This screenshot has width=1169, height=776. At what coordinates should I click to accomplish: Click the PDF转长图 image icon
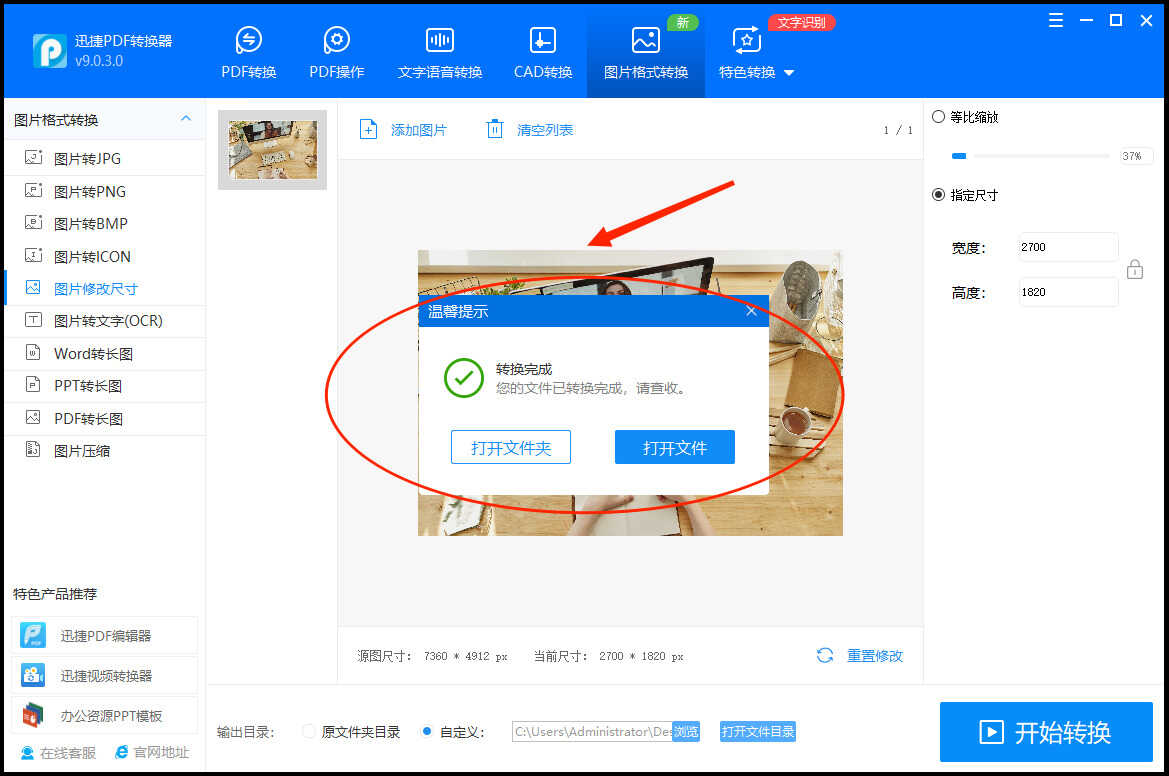[34, 417]
